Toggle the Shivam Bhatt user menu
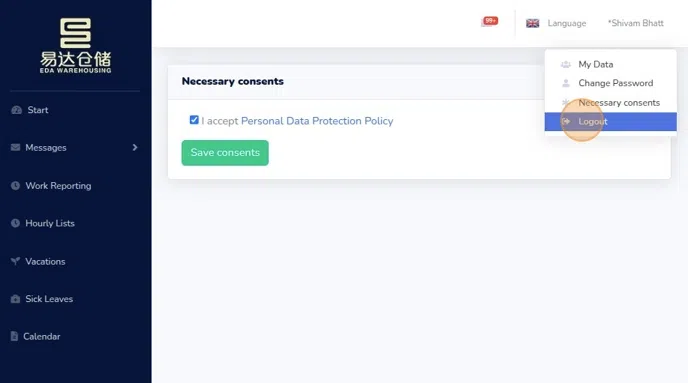Image resolution: width=688 pixels, height=383 pixels. pyautogui.click(x=635, y=23)
